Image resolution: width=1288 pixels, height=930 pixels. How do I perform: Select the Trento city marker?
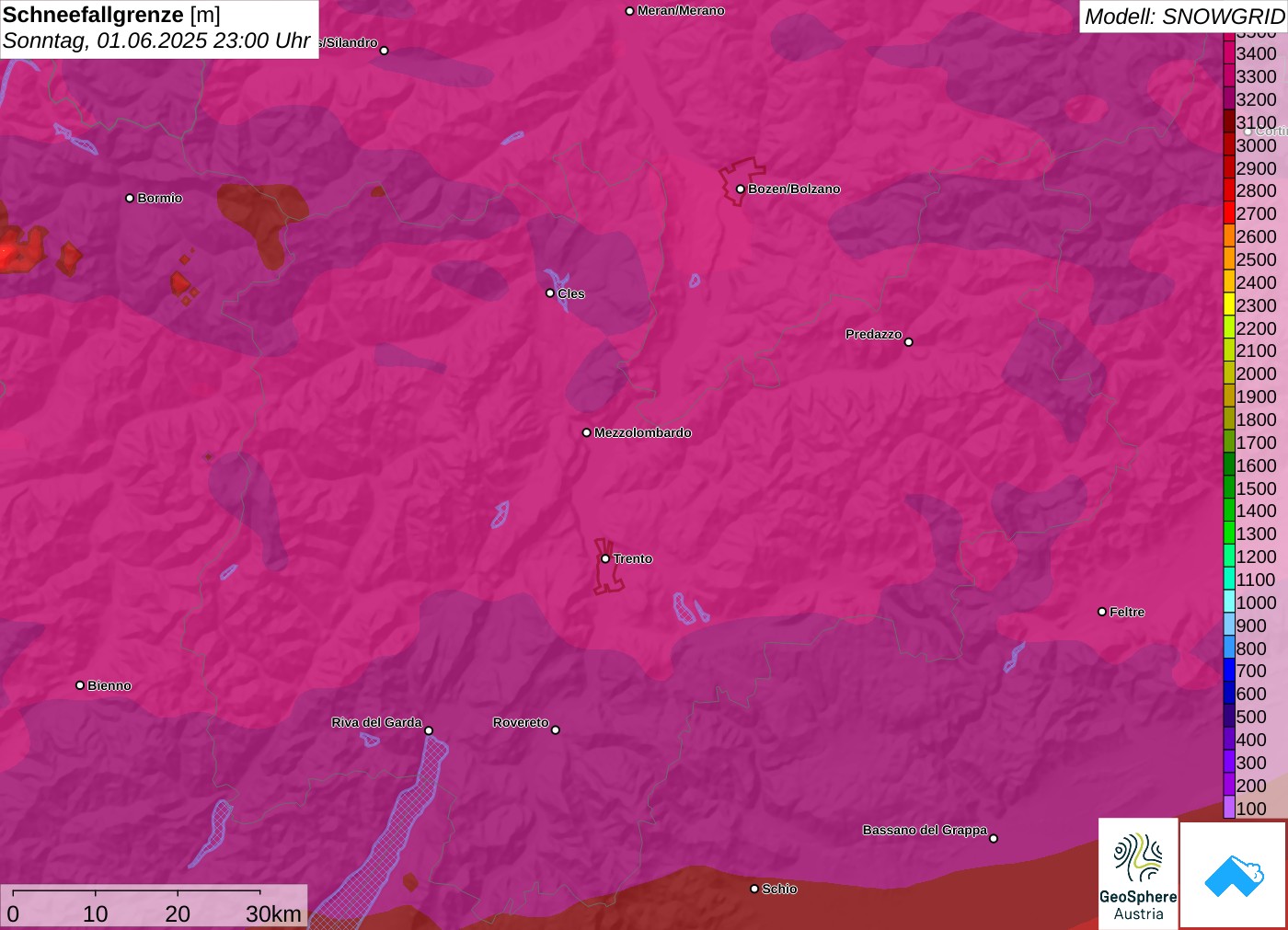coord(605,558)
